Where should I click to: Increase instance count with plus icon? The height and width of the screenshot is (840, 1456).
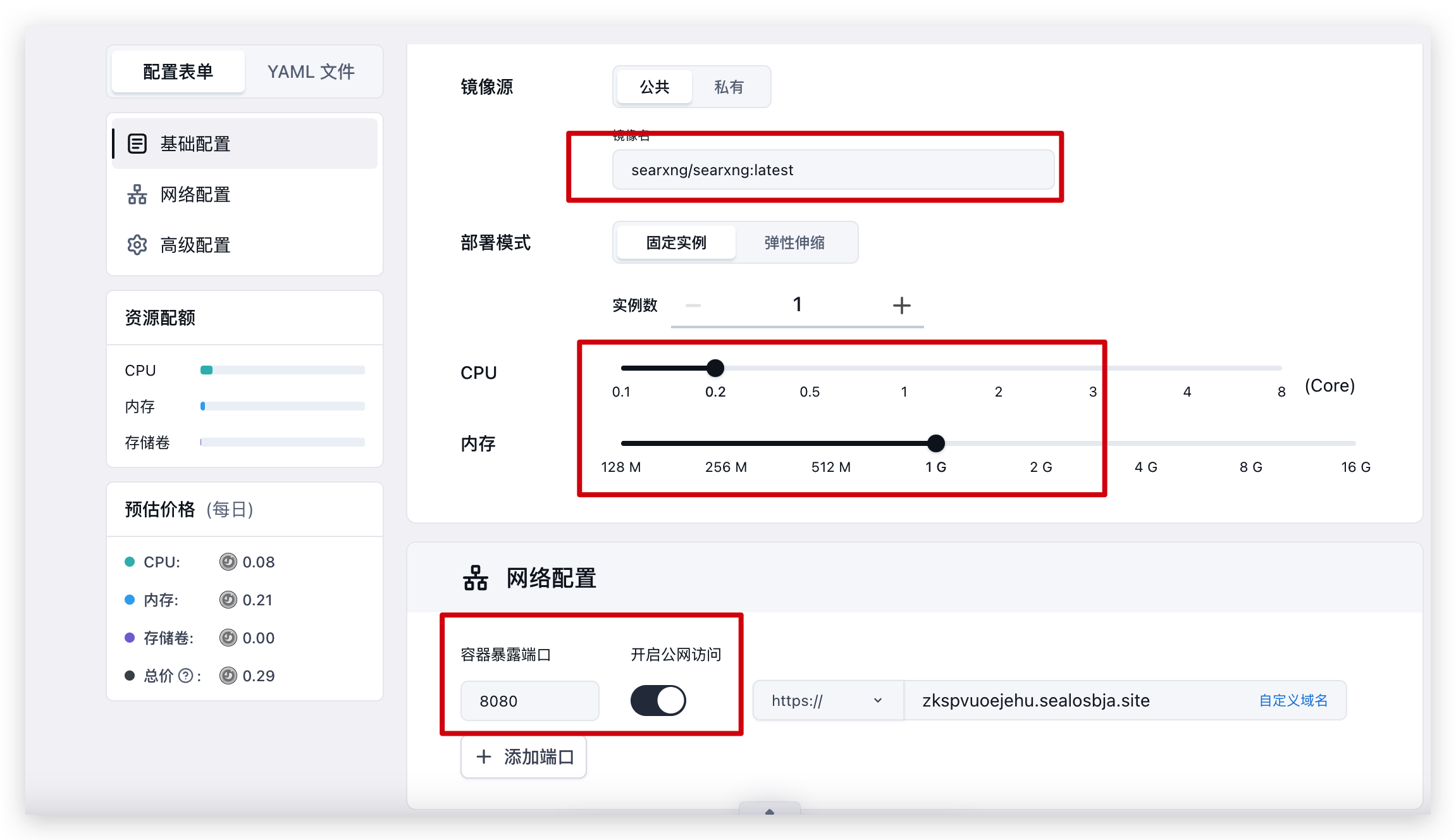(x=901, y=306)
